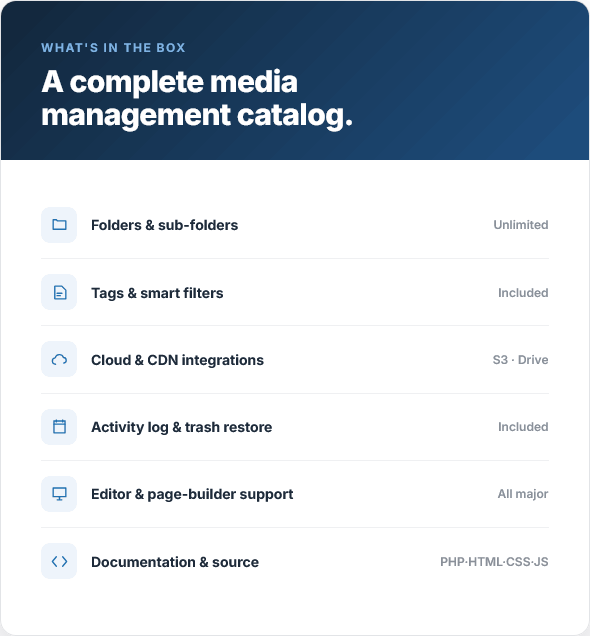Click the monitor icon beside Editor & page-builder support

pyautogui.click(x=59, y=494)
